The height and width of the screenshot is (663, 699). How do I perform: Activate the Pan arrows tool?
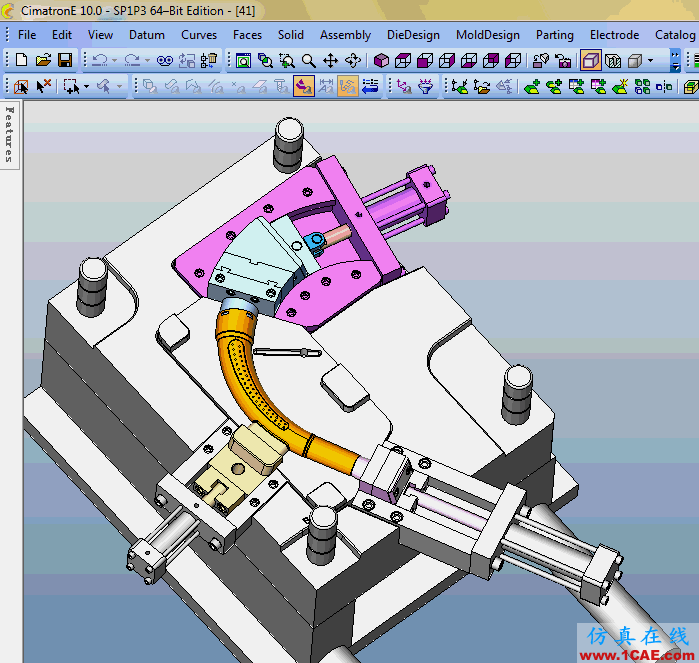330,60
